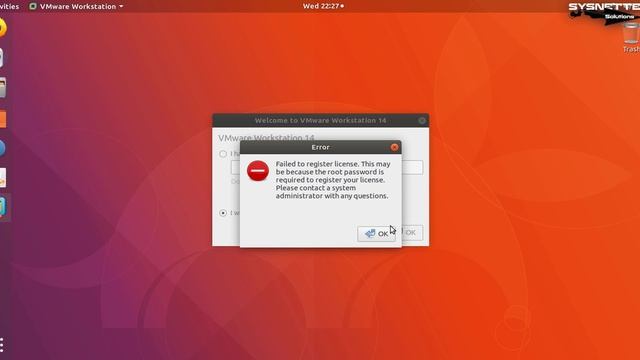This screenshot has height=360, width=640.
Task: Open the VMware Workstation app menu
Action: coord(76,6)
